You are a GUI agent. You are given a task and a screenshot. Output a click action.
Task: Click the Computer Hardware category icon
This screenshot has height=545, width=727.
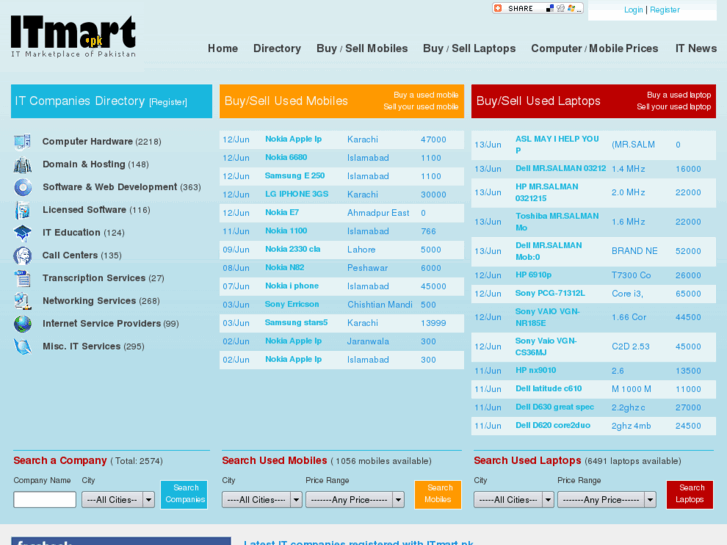pos(22,141)
